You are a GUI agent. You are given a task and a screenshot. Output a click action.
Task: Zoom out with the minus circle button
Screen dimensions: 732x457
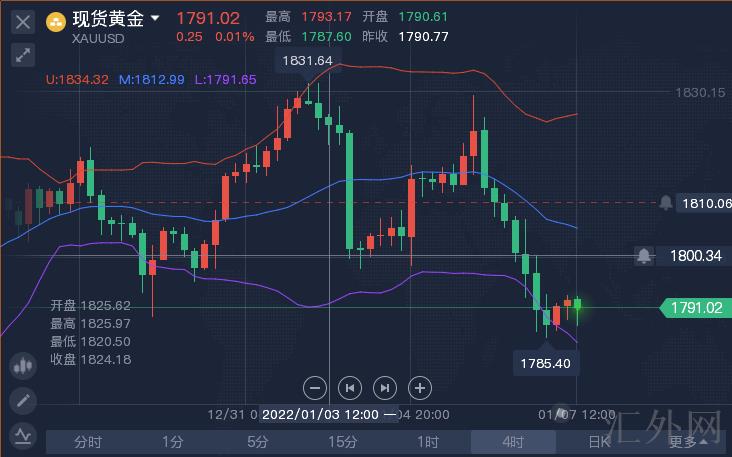pos(315,387)
